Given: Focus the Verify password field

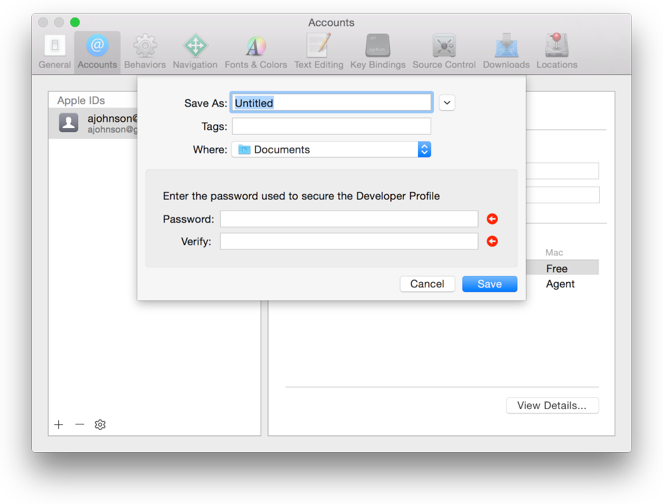Looking at the screenshot, I should click(349, 241).
